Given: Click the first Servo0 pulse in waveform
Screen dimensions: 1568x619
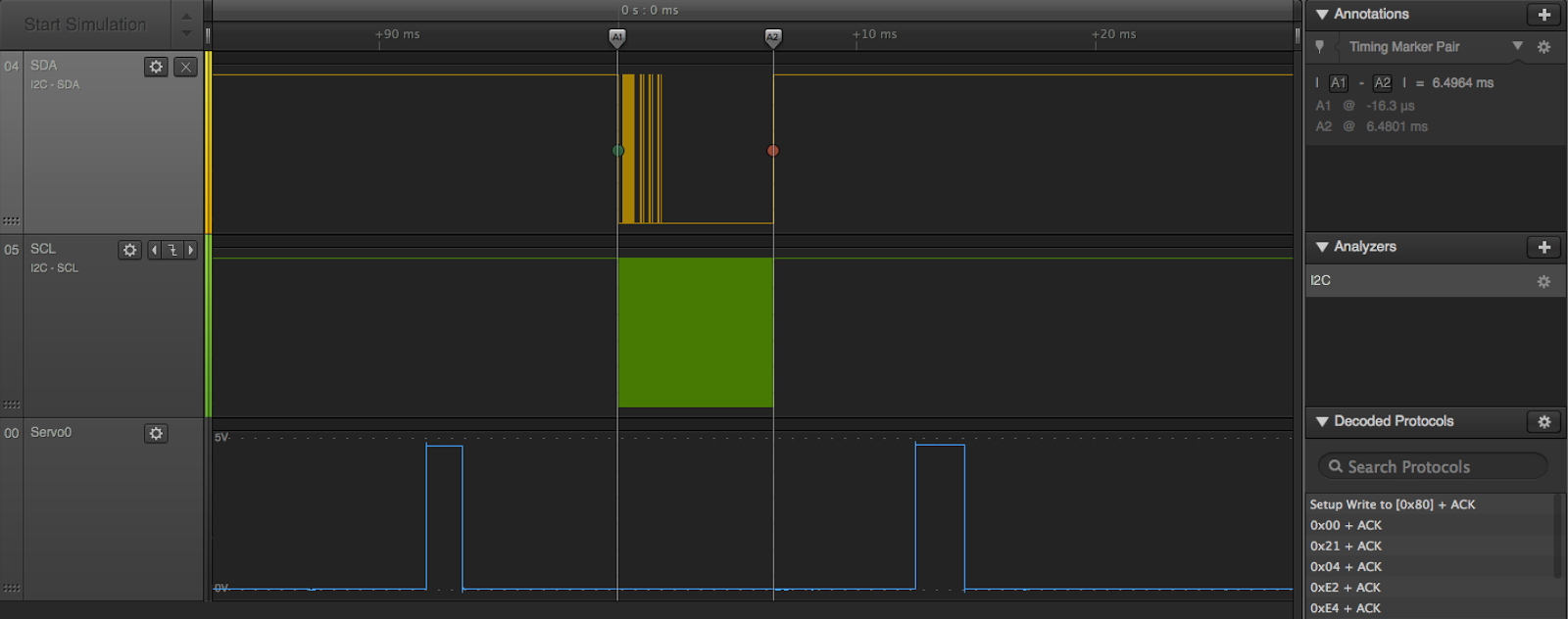Looking at the screenshot, I should [x=444, y=517].
